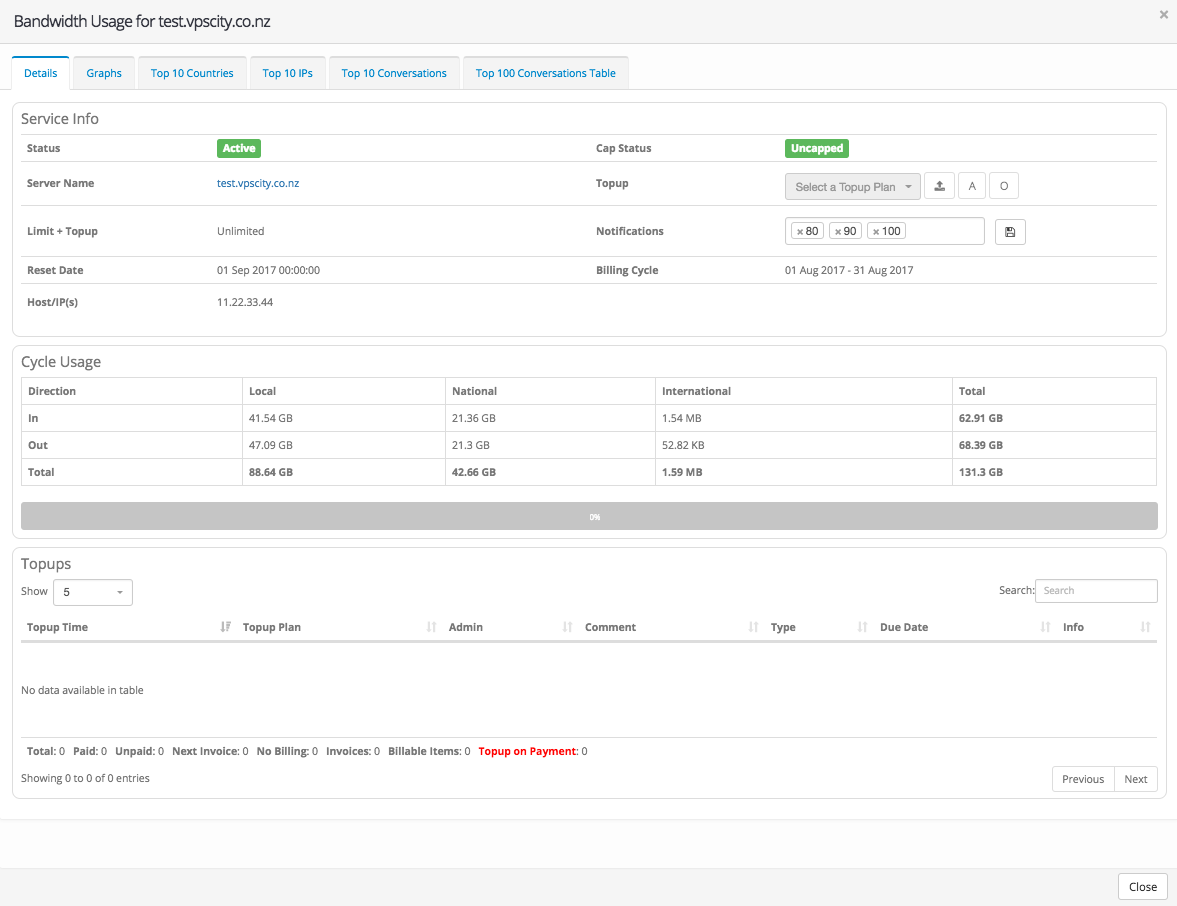The image size is (1177, 906).
Task: Open the Select a Topup Plan dropdown
Action: [x=852, y=187]
